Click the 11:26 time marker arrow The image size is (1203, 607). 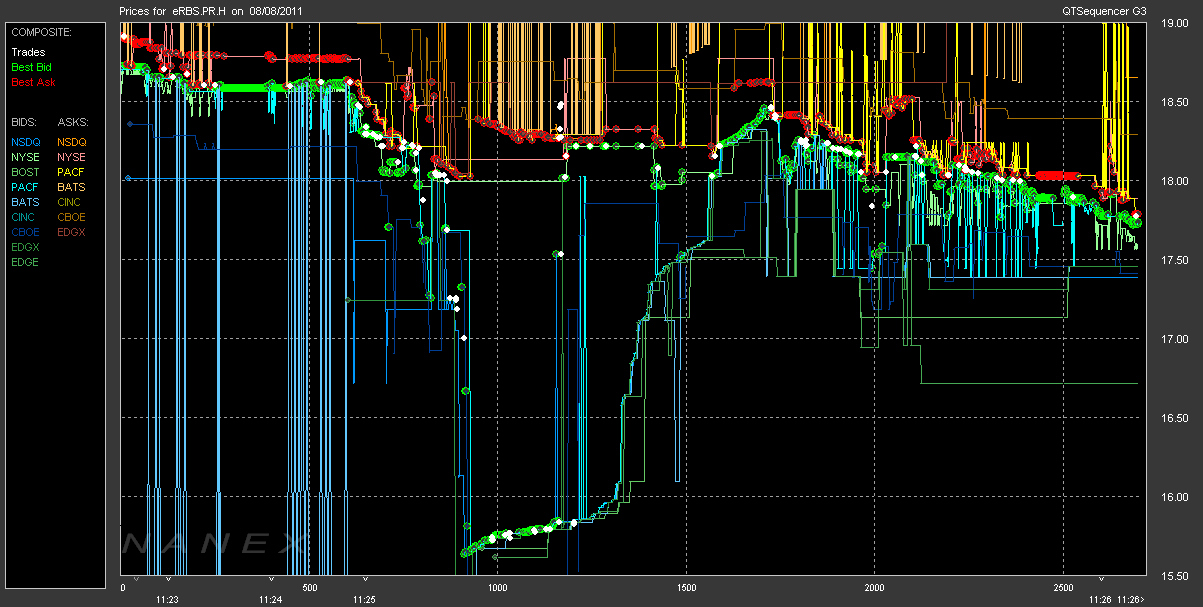coord(1103,579)
